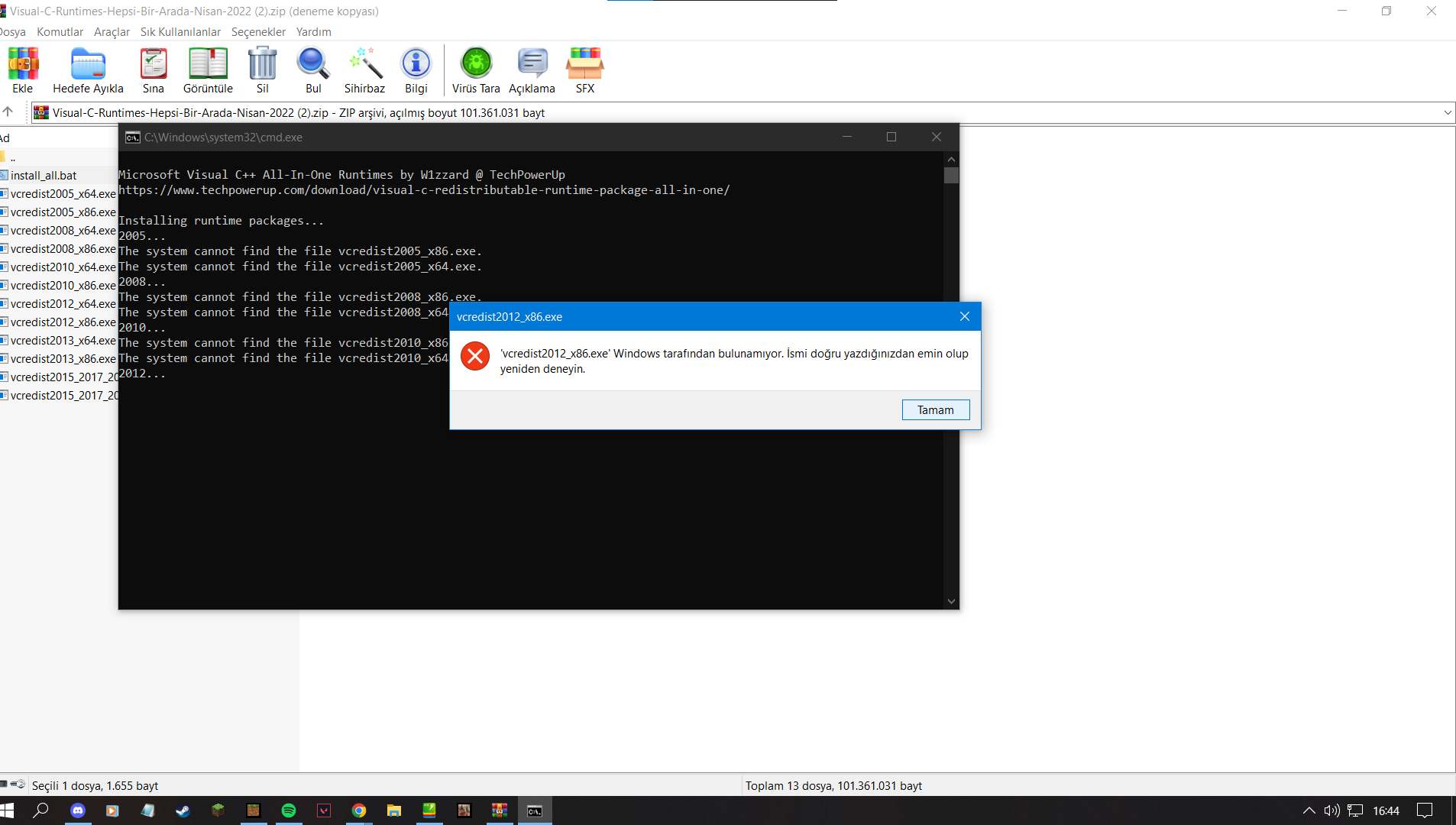Click the cmd.exe taskbar icon
1456x825 pixels.
(535, 810)
